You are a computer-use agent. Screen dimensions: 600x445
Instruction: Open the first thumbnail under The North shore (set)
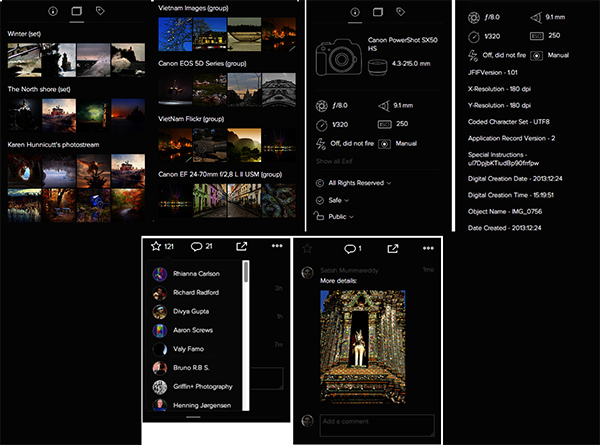point(24,115)
